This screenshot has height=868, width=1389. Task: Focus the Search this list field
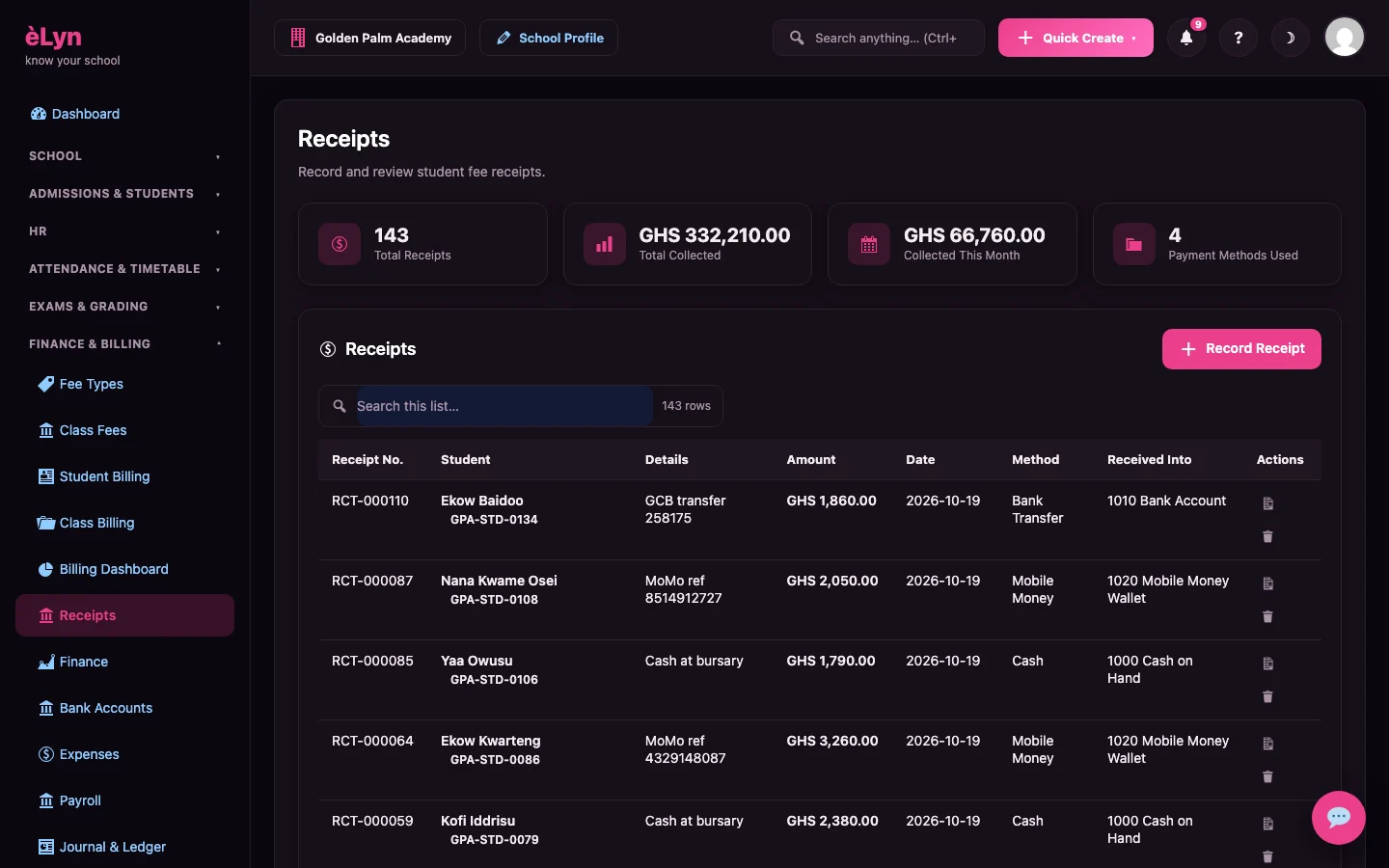504,406
